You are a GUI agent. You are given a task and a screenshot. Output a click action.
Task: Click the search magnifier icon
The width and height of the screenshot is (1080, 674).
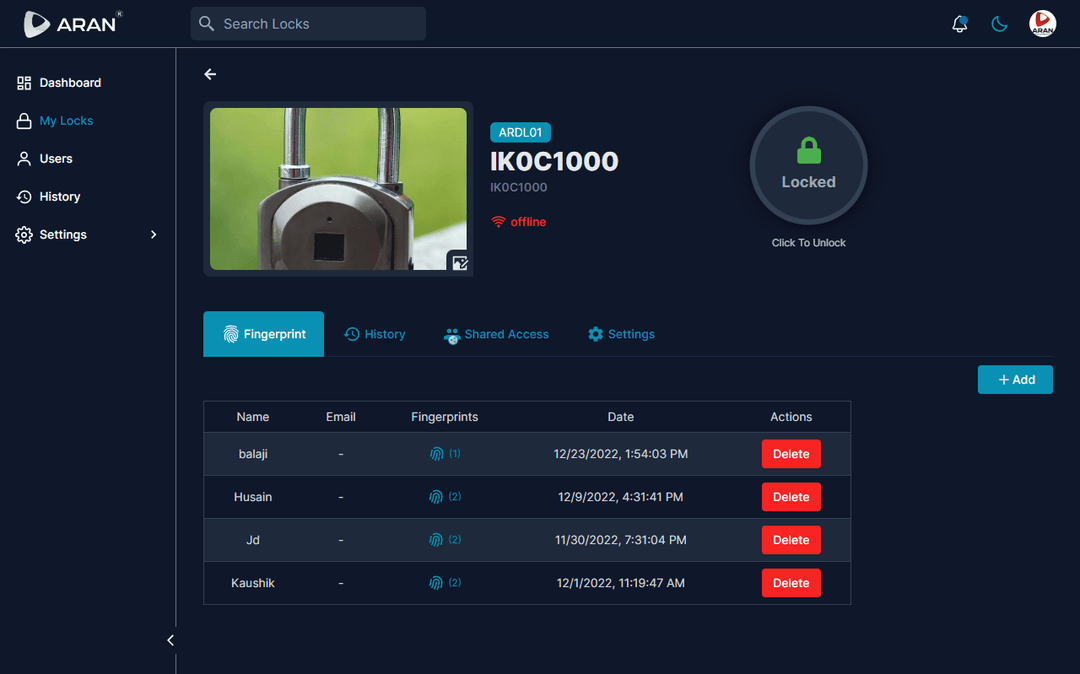pyautogui.click(x=206, y=23)
